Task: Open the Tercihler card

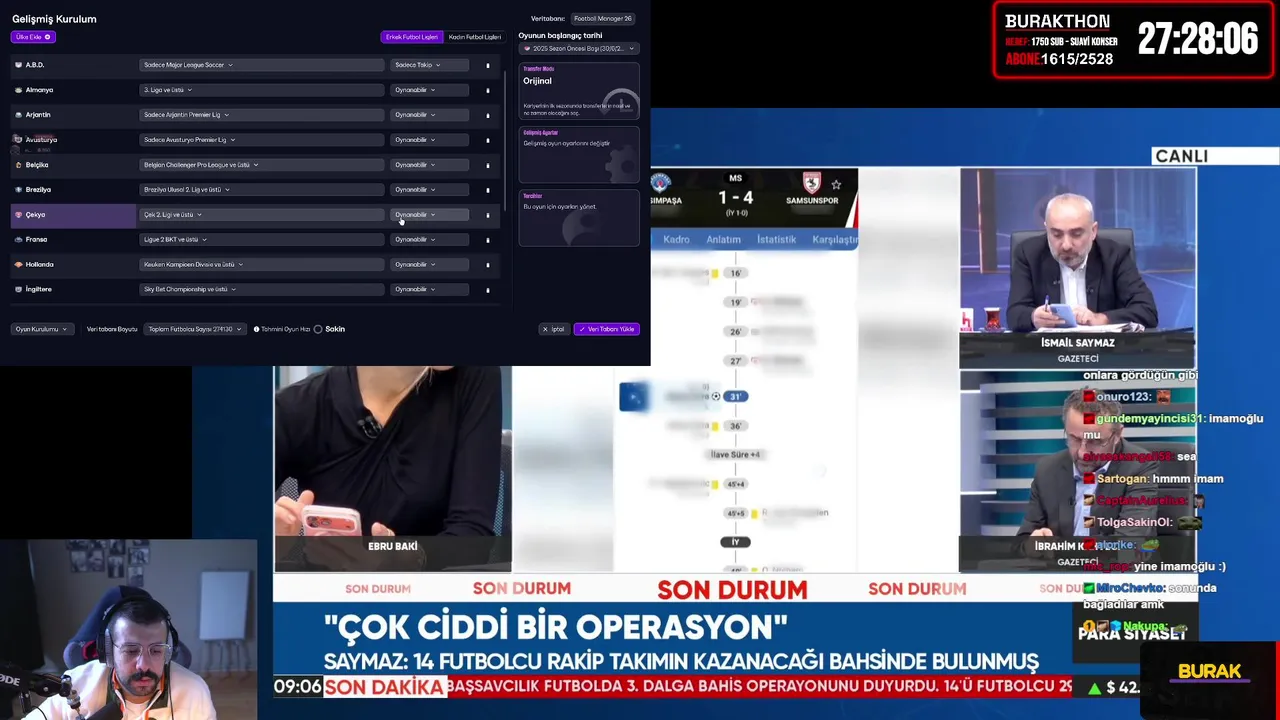Action: click(579, 218)
